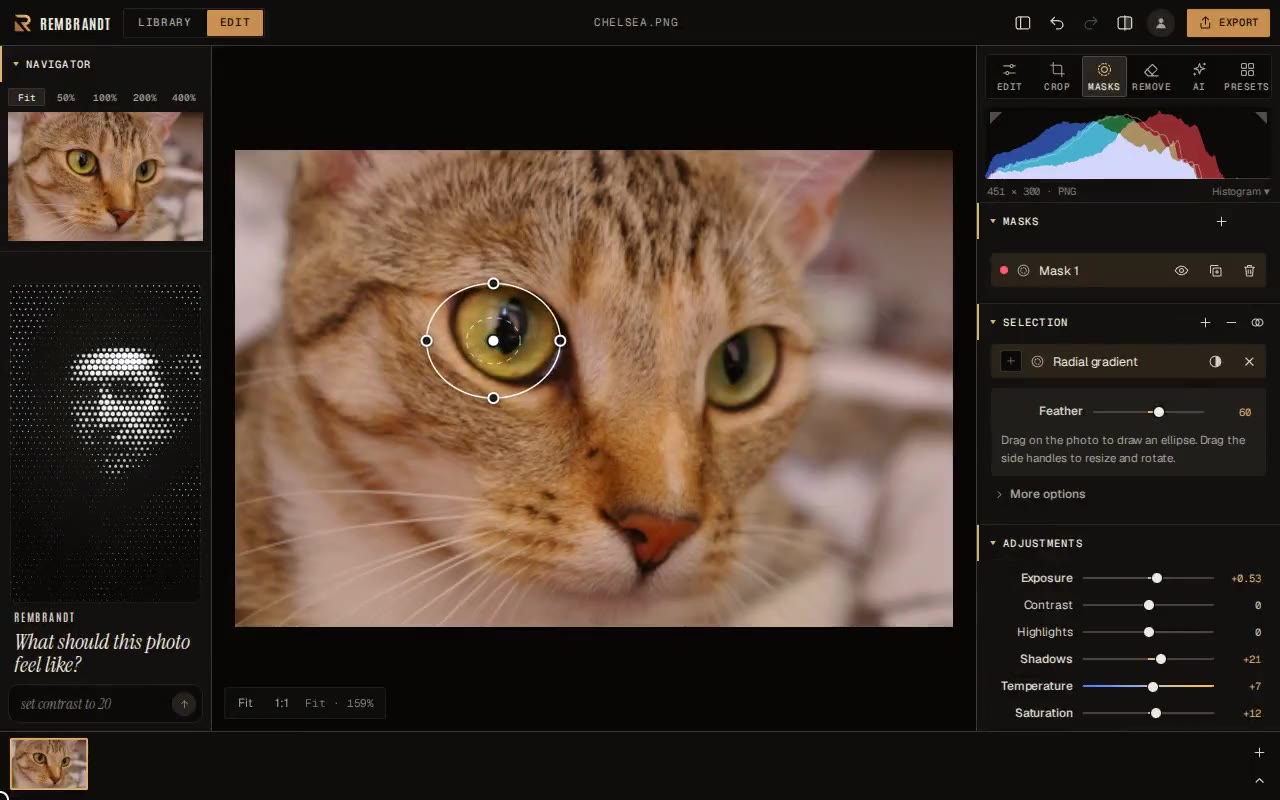This screenshot has width=1280, height=800.
Task: Add to selection with the plus icon
Action: point(1205,322)
